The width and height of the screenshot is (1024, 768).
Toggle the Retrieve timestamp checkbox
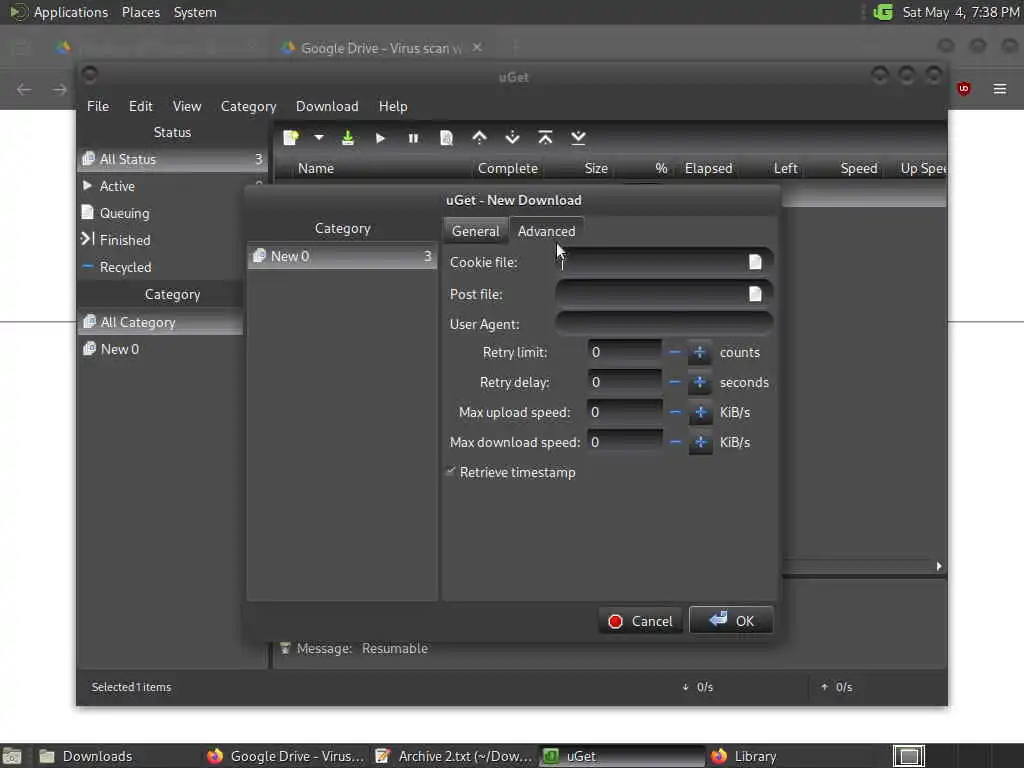[451, 472]
